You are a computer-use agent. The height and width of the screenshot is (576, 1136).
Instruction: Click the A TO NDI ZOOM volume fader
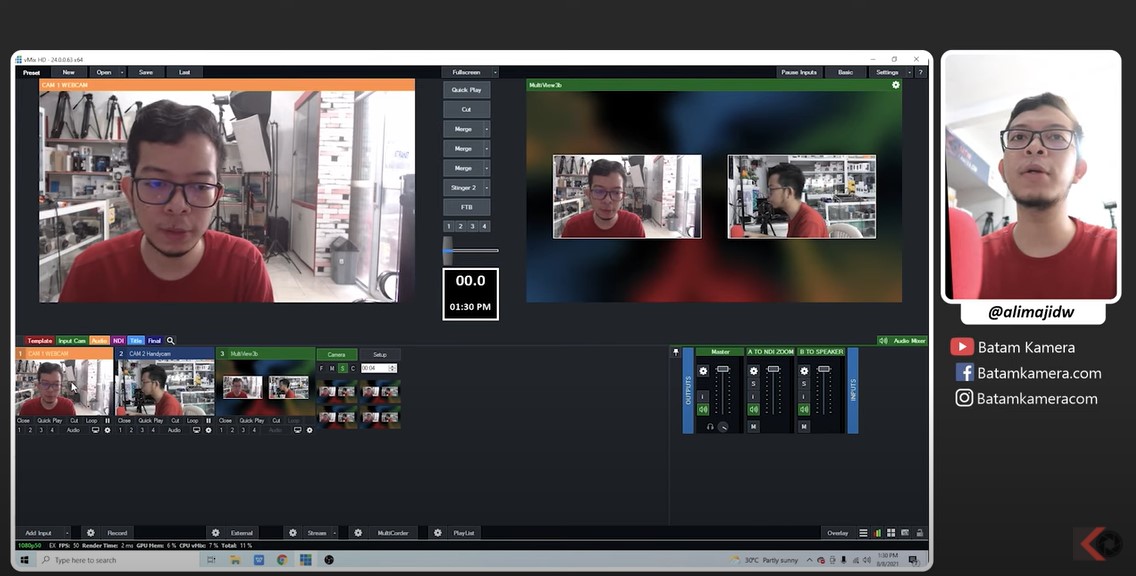[x=773, y=371]
